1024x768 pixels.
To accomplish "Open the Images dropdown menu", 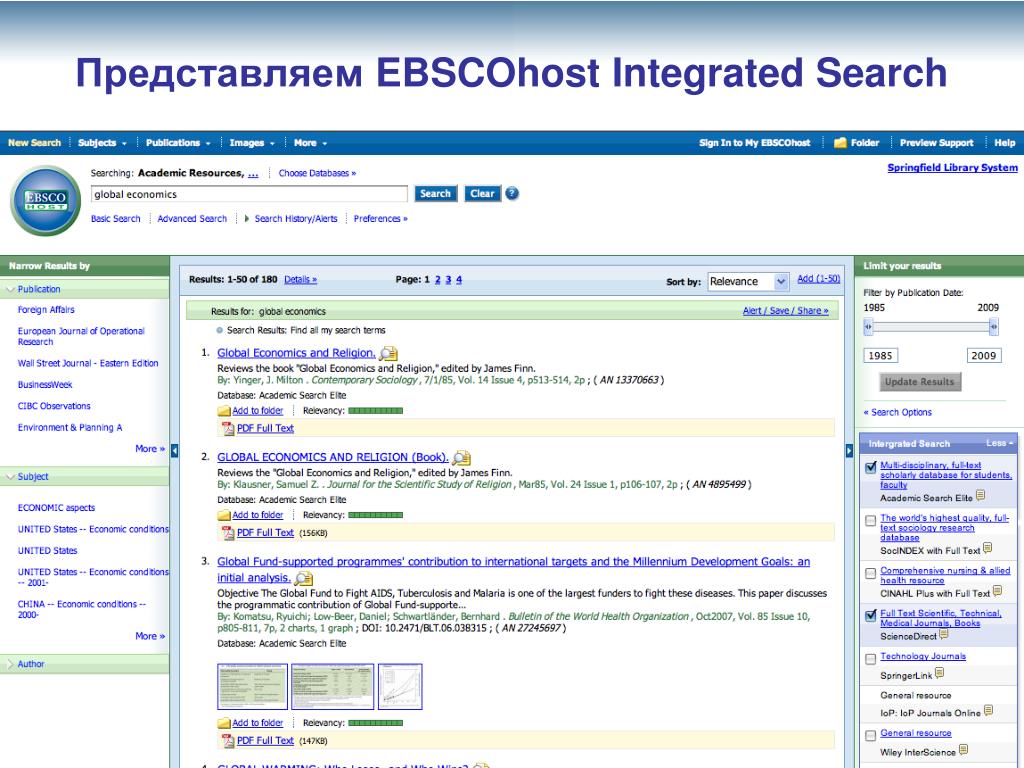I will [x=252, y=143].
